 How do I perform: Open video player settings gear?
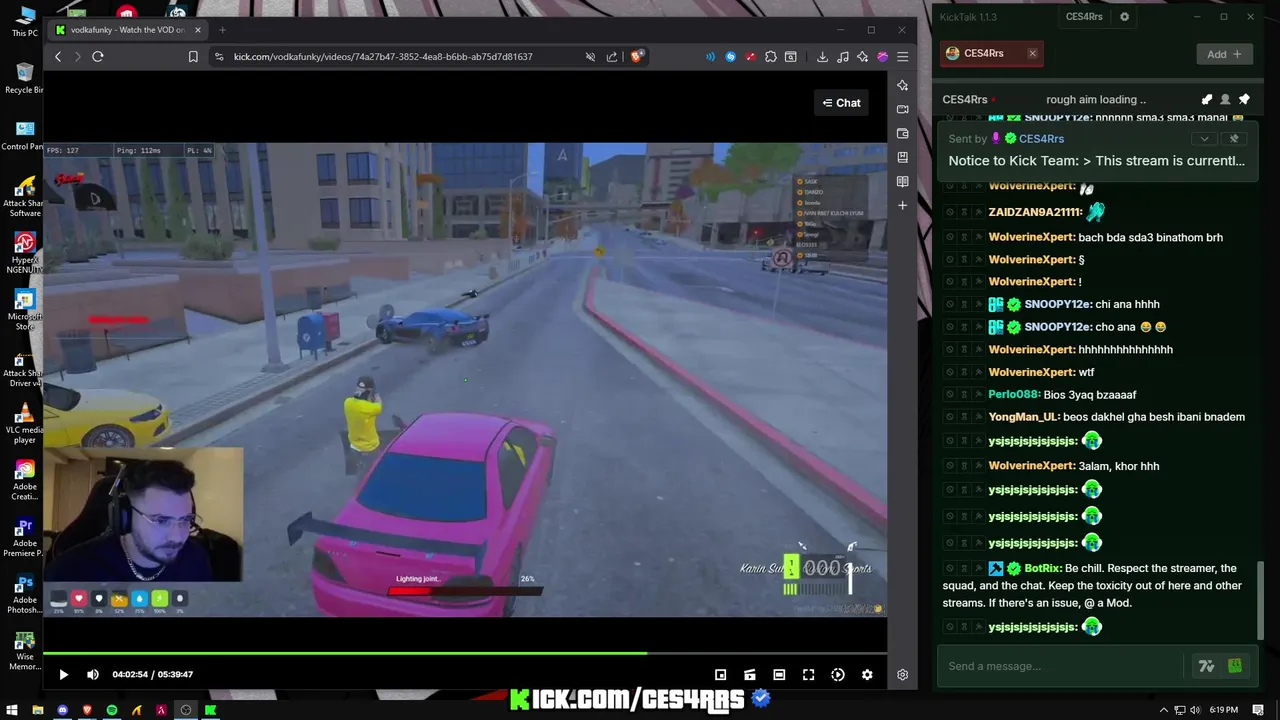tap(867, 675)
